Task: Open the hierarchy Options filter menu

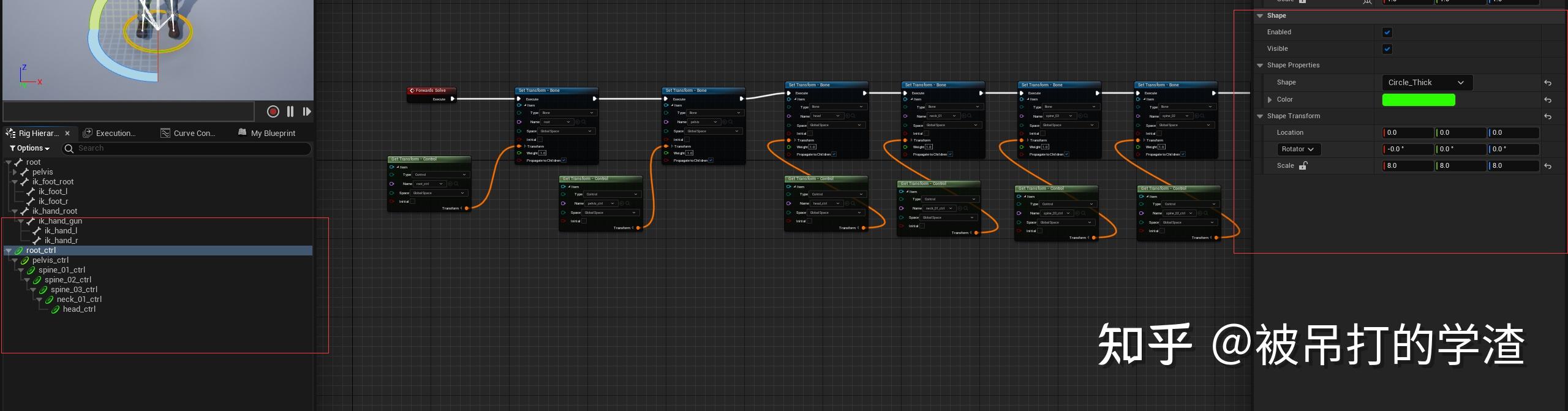Action: click(x=29, y=148)
